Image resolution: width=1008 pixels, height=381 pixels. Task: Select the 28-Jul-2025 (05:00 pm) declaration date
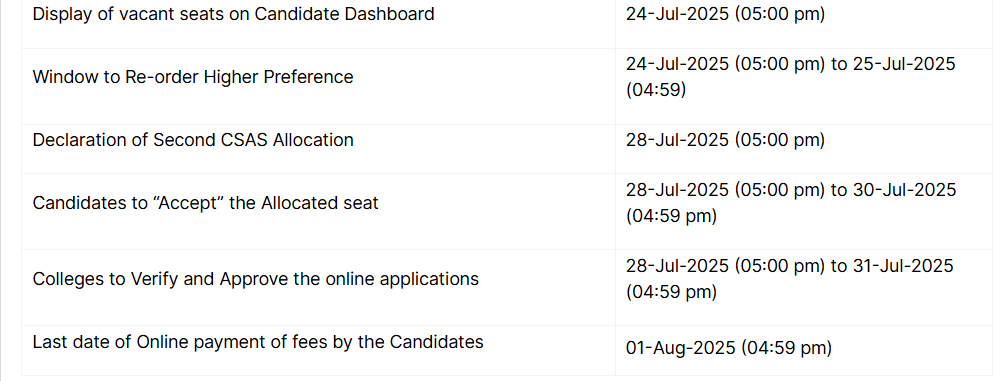(x=725, y=140)
